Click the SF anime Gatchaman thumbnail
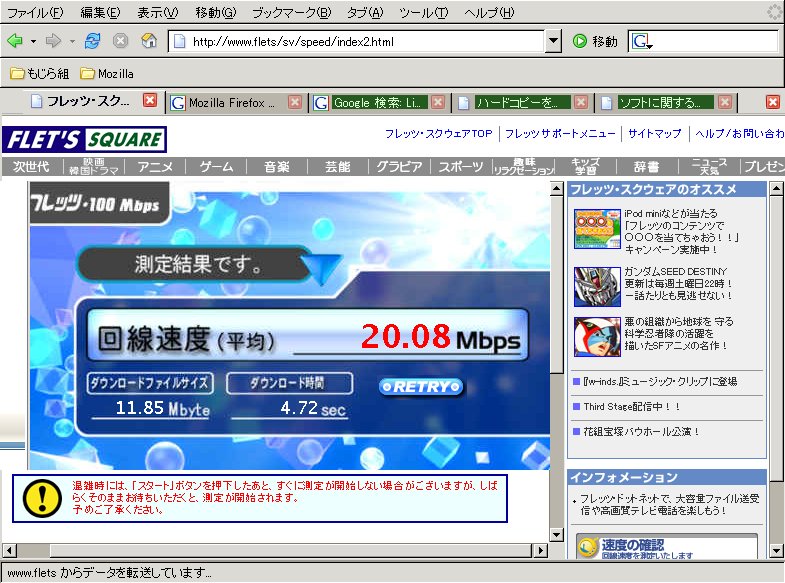785x583 pixels. click(597, 337)
